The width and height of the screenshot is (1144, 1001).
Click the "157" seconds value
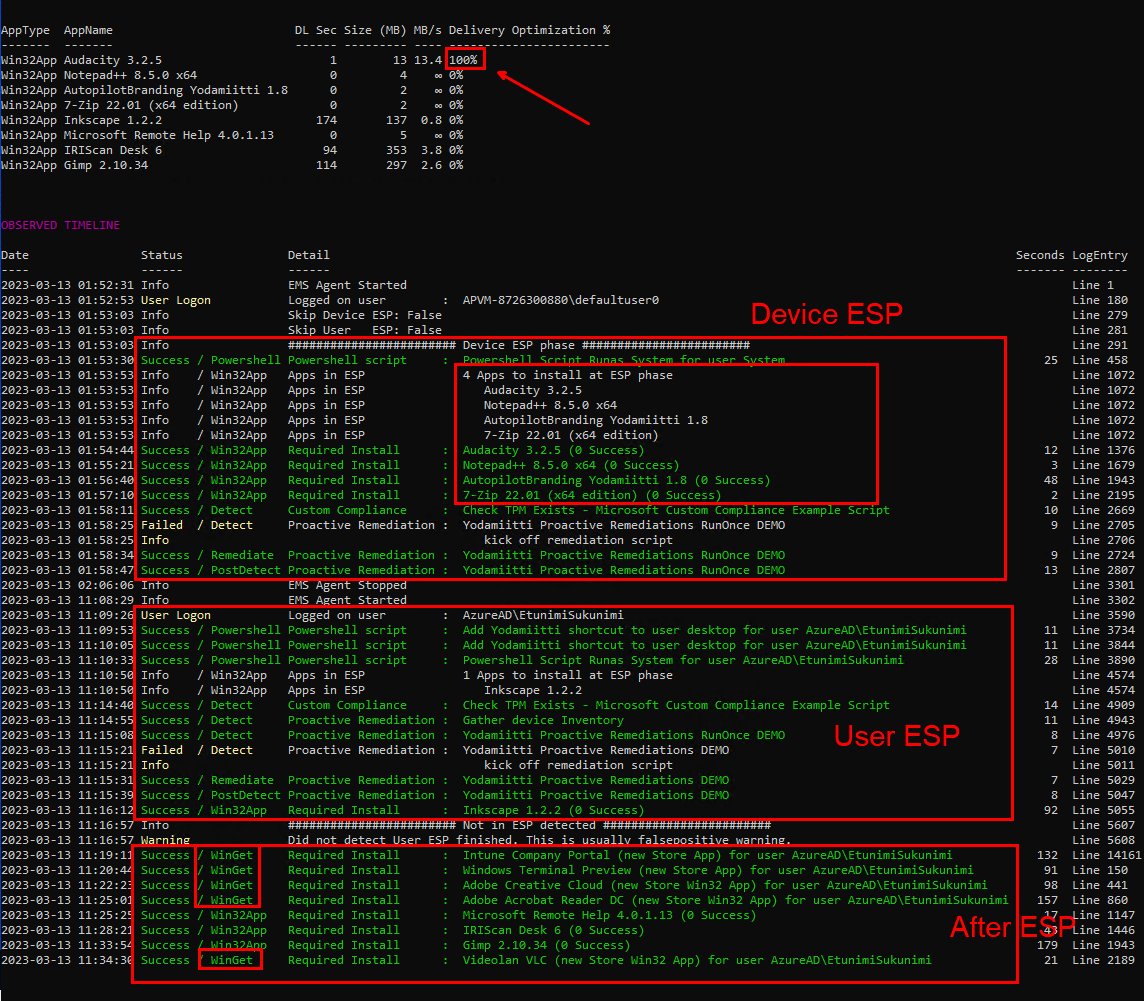(x=1047, y=900)
